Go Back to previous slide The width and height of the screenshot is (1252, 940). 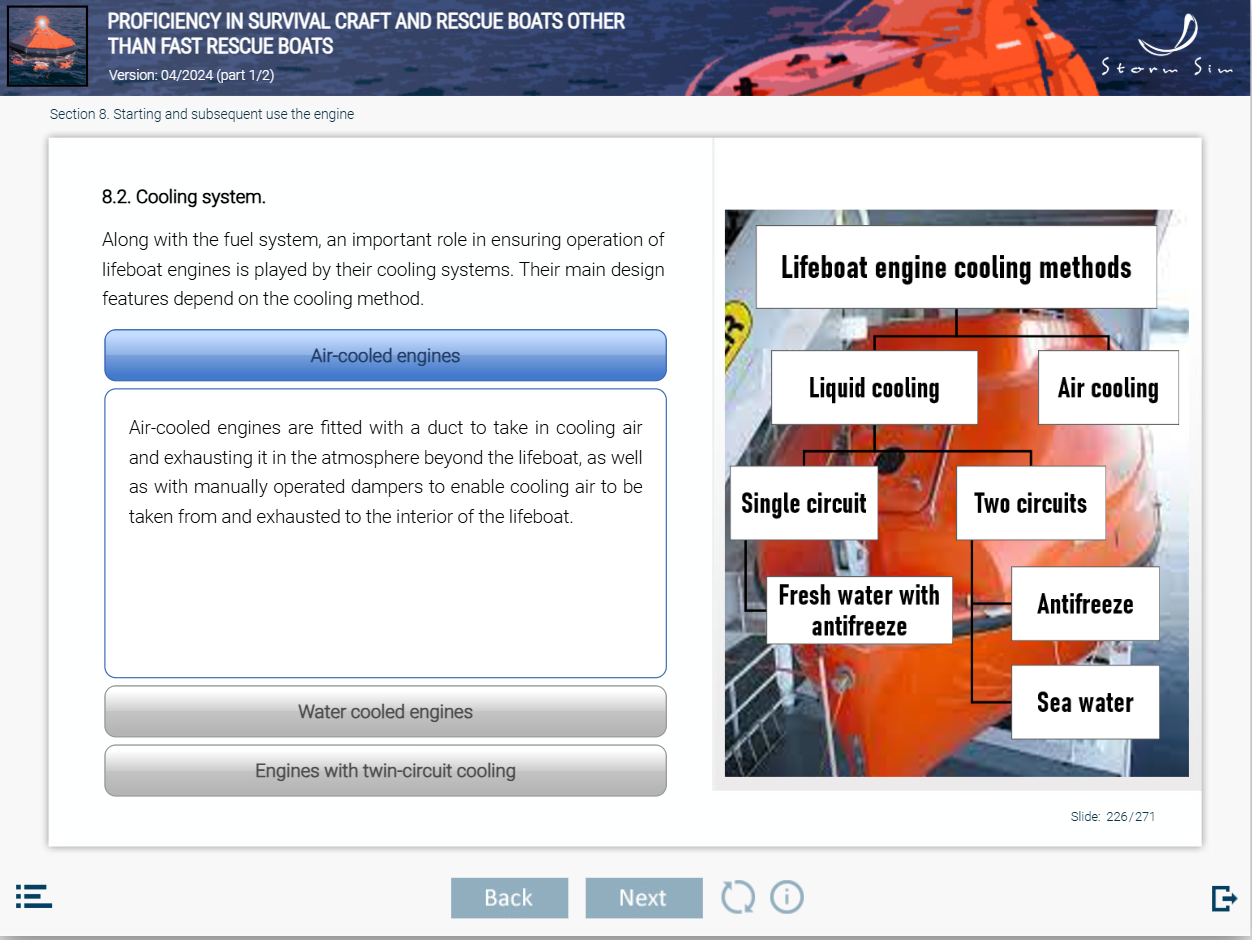(509, 898)
